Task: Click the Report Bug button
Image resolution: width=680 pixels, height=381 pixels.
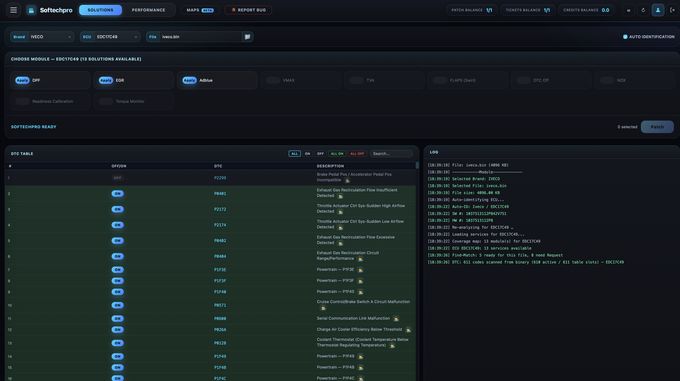Action: click(248, 10)
